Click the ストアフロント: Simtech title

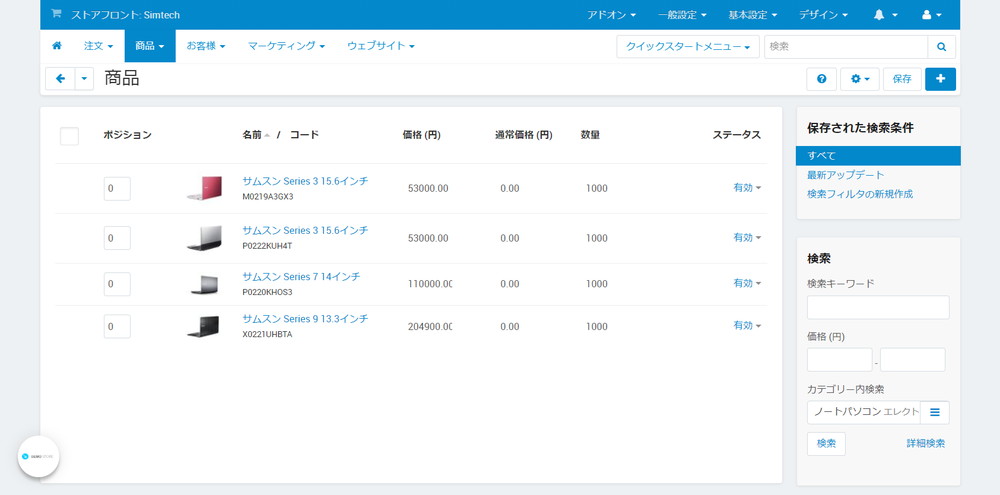click(x=126, y=15)
